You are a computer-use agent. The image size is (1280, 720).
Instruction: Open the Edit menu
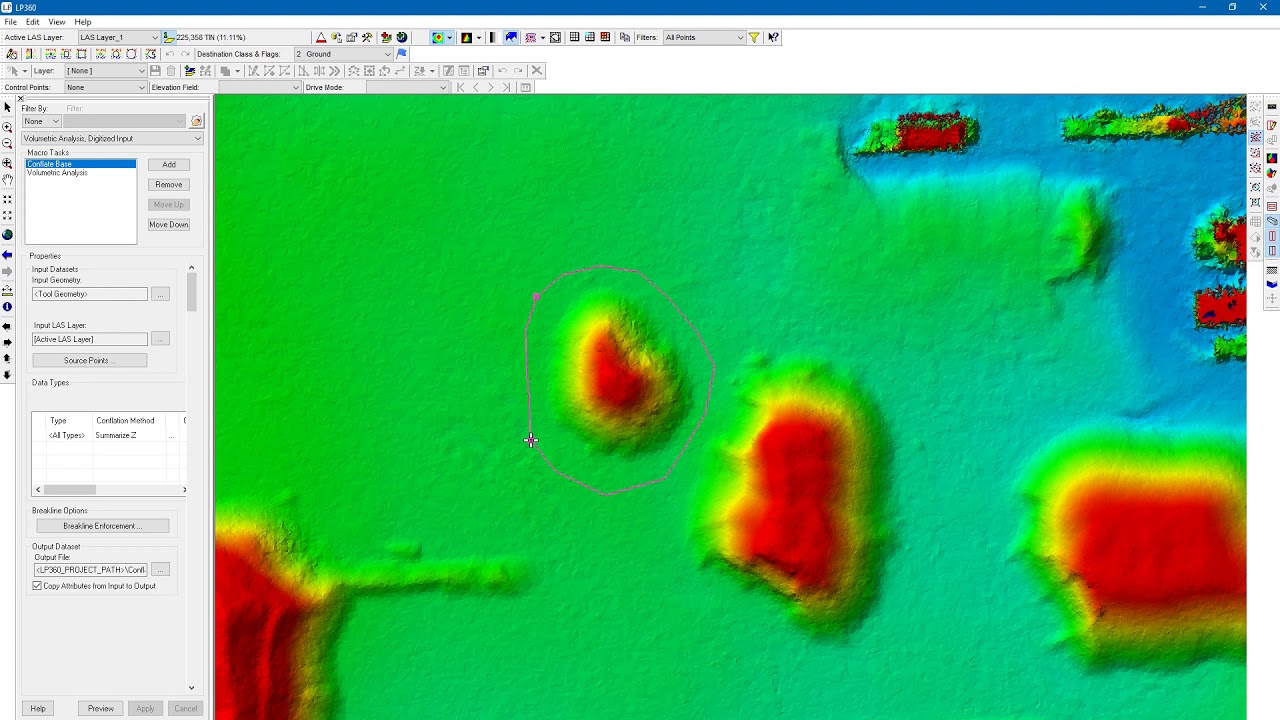tap(33, 22)
